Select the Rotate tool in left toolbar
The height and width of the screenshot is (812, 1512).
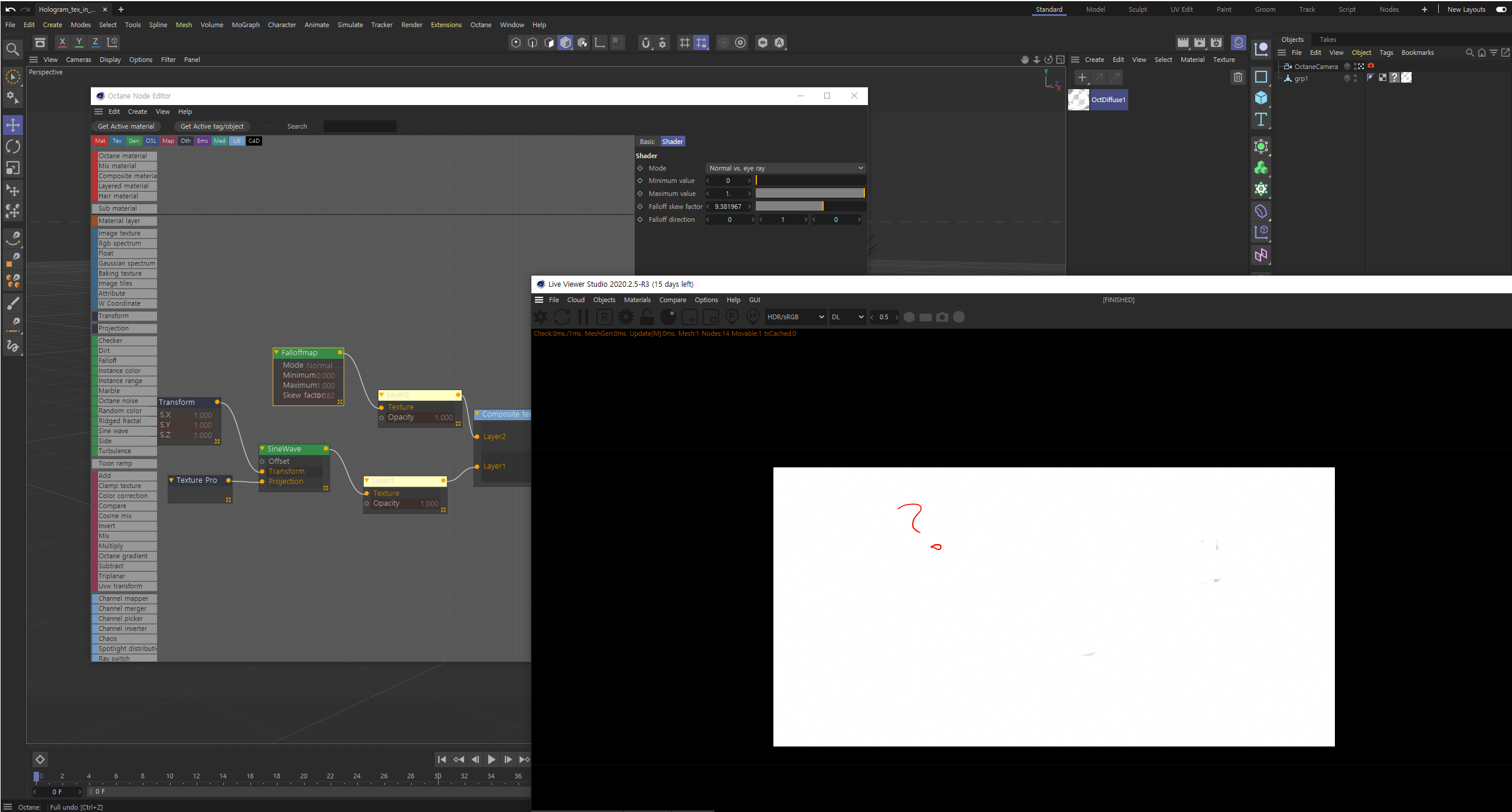(13, 146)
